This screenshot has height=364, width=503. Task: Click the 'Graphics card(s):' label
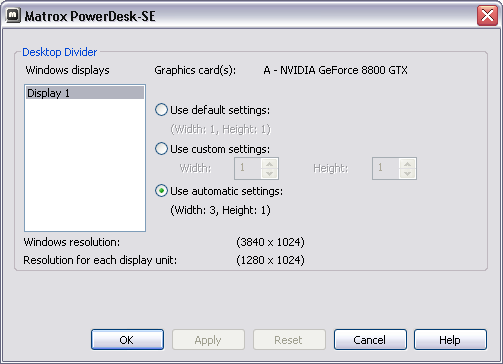195,70
